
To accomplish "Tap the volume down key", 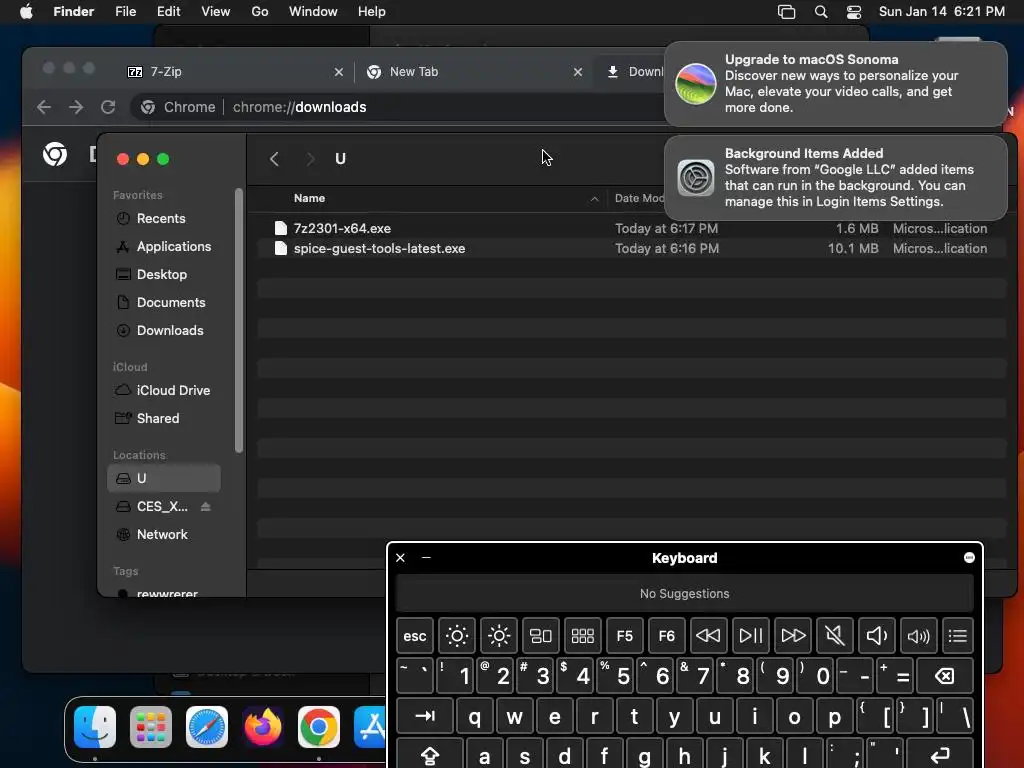I will (876, 635).
